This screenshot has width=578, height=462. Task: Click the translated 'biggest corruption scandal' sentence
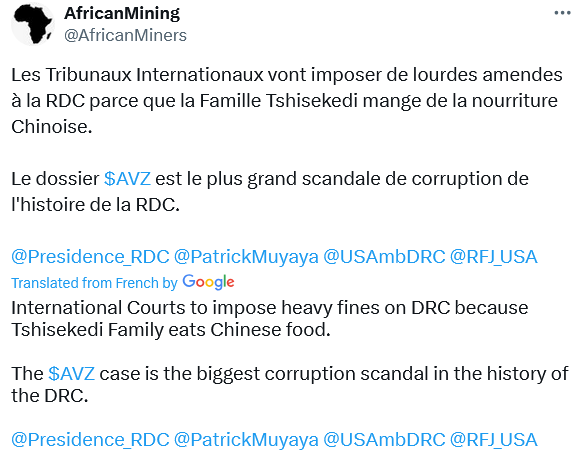(x=290, y=385)
